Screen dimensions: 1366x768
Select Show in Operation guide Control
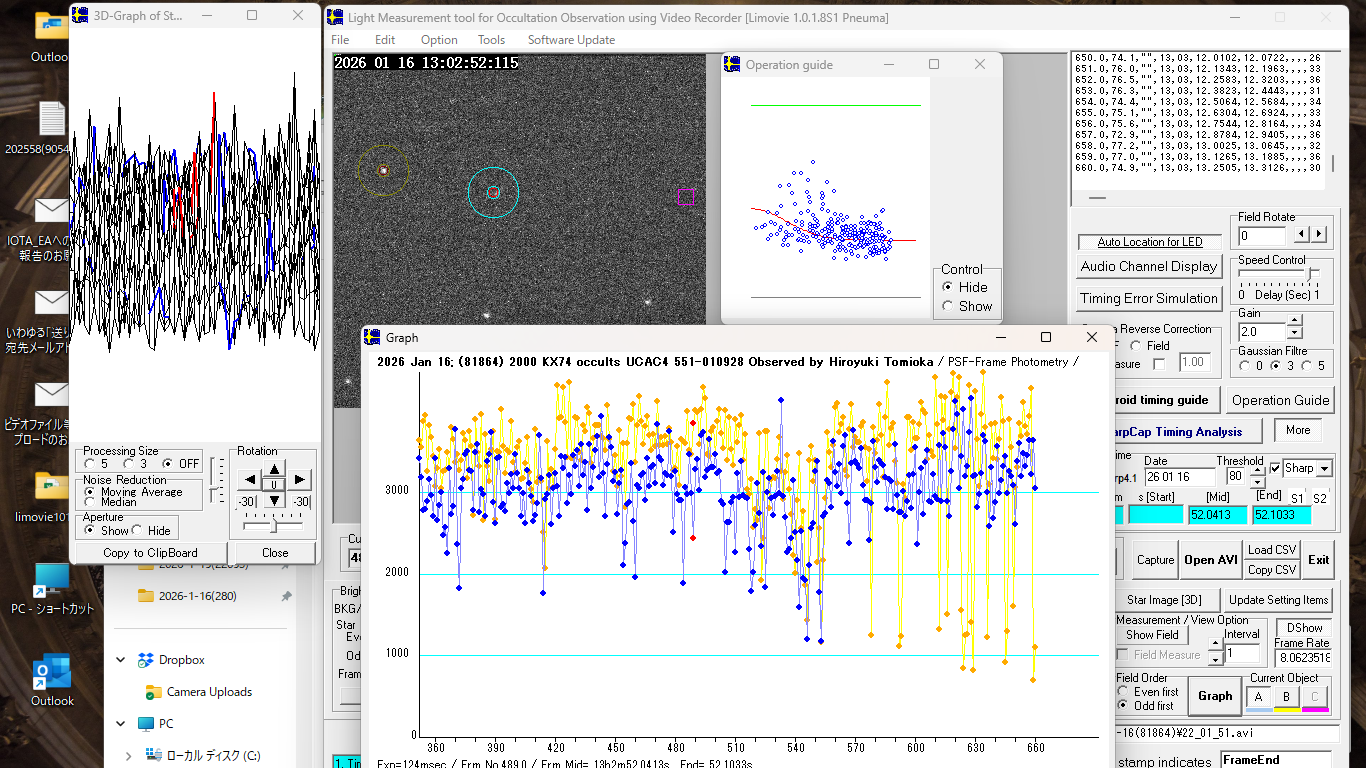(948, 306)
